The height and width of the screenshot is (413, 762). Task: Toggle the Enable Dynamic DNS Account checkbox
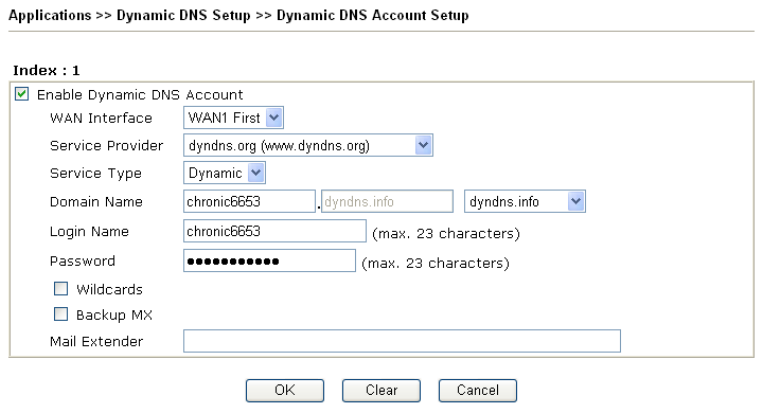[23, 95]
